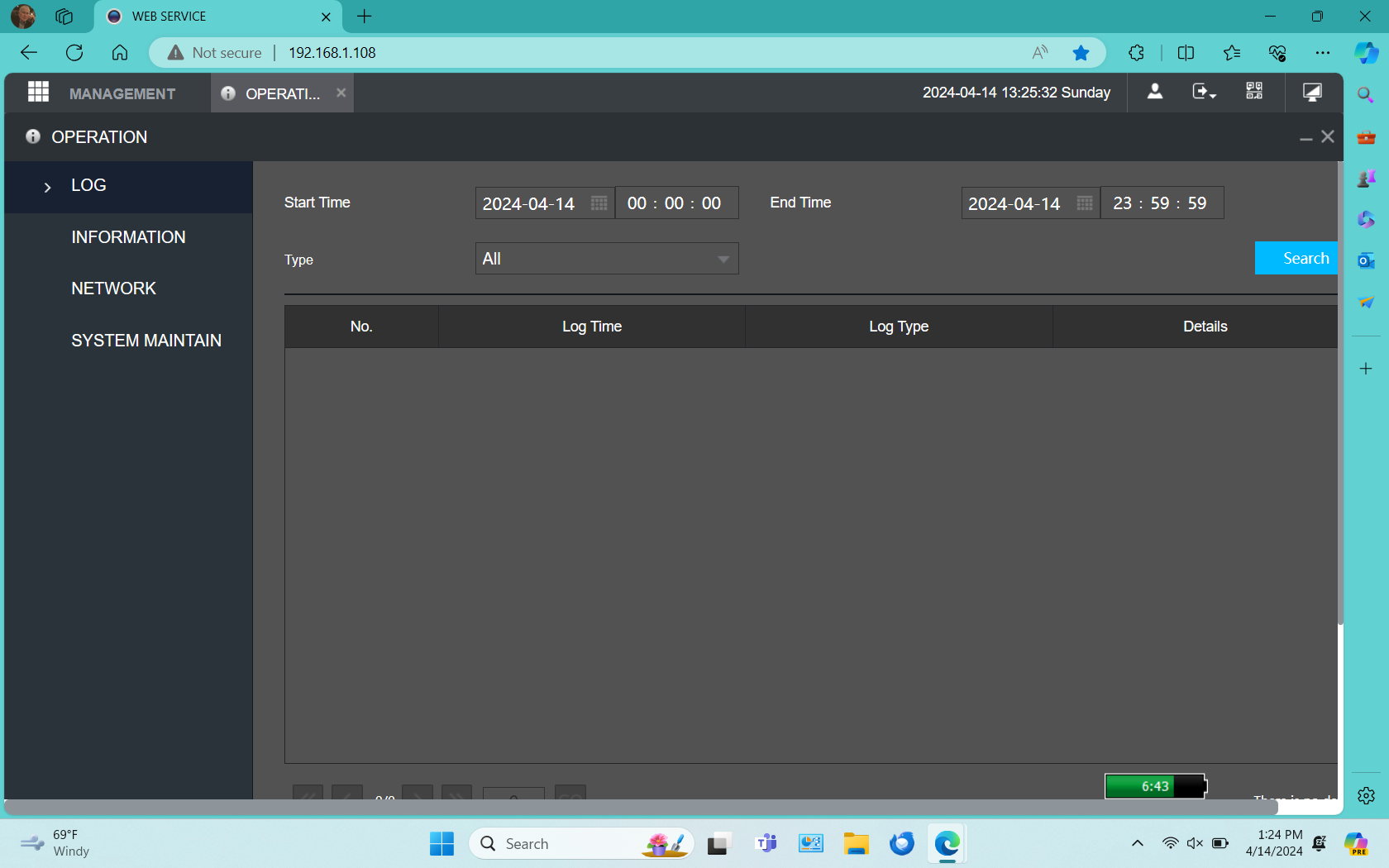Image resolution: width=1389 pixels, height=868 pixels.
Task: Open the Copilot icon in Edge
Action: click(x=1366, y=53)
